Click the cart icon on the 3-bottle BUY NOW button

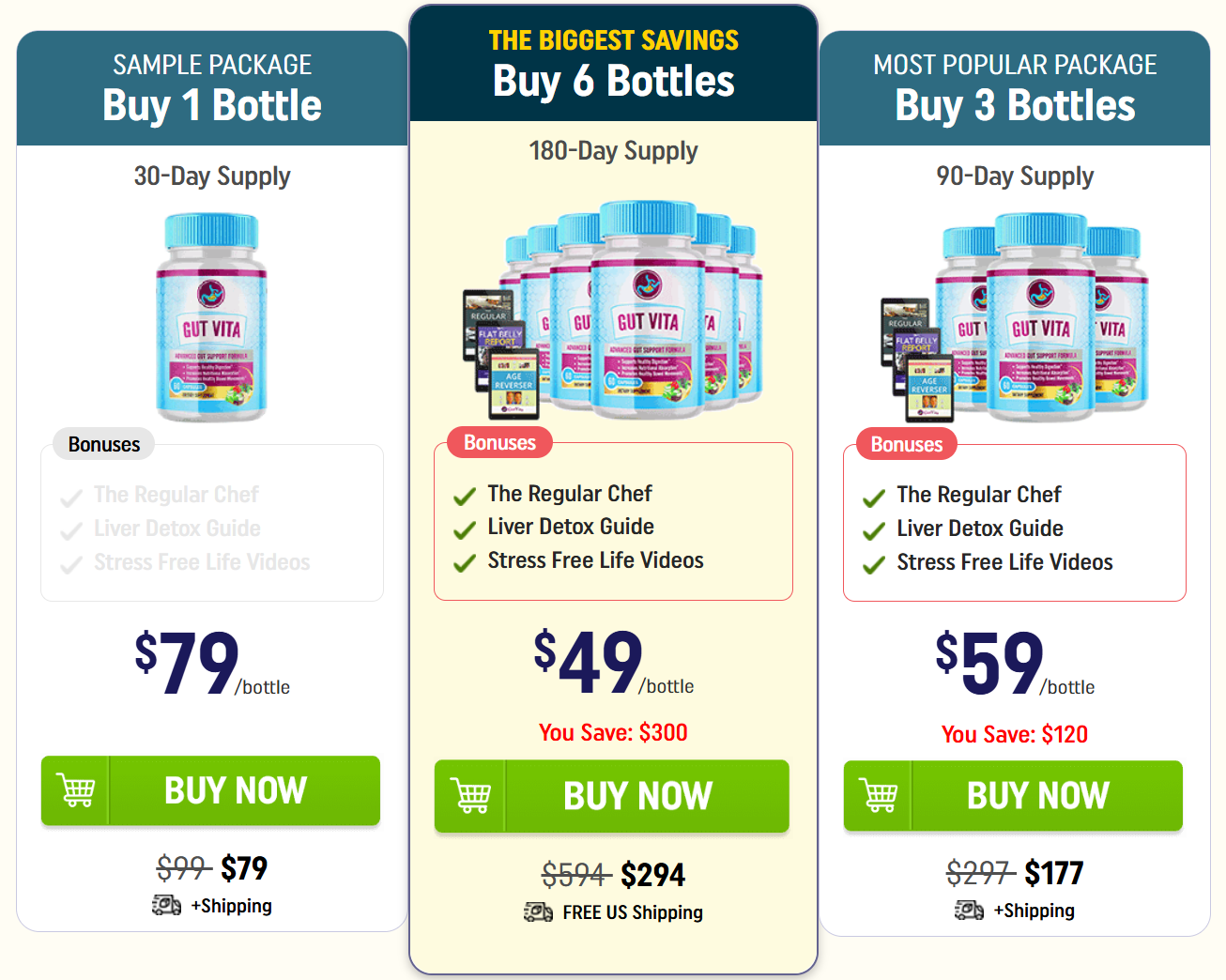click(877, 796)
